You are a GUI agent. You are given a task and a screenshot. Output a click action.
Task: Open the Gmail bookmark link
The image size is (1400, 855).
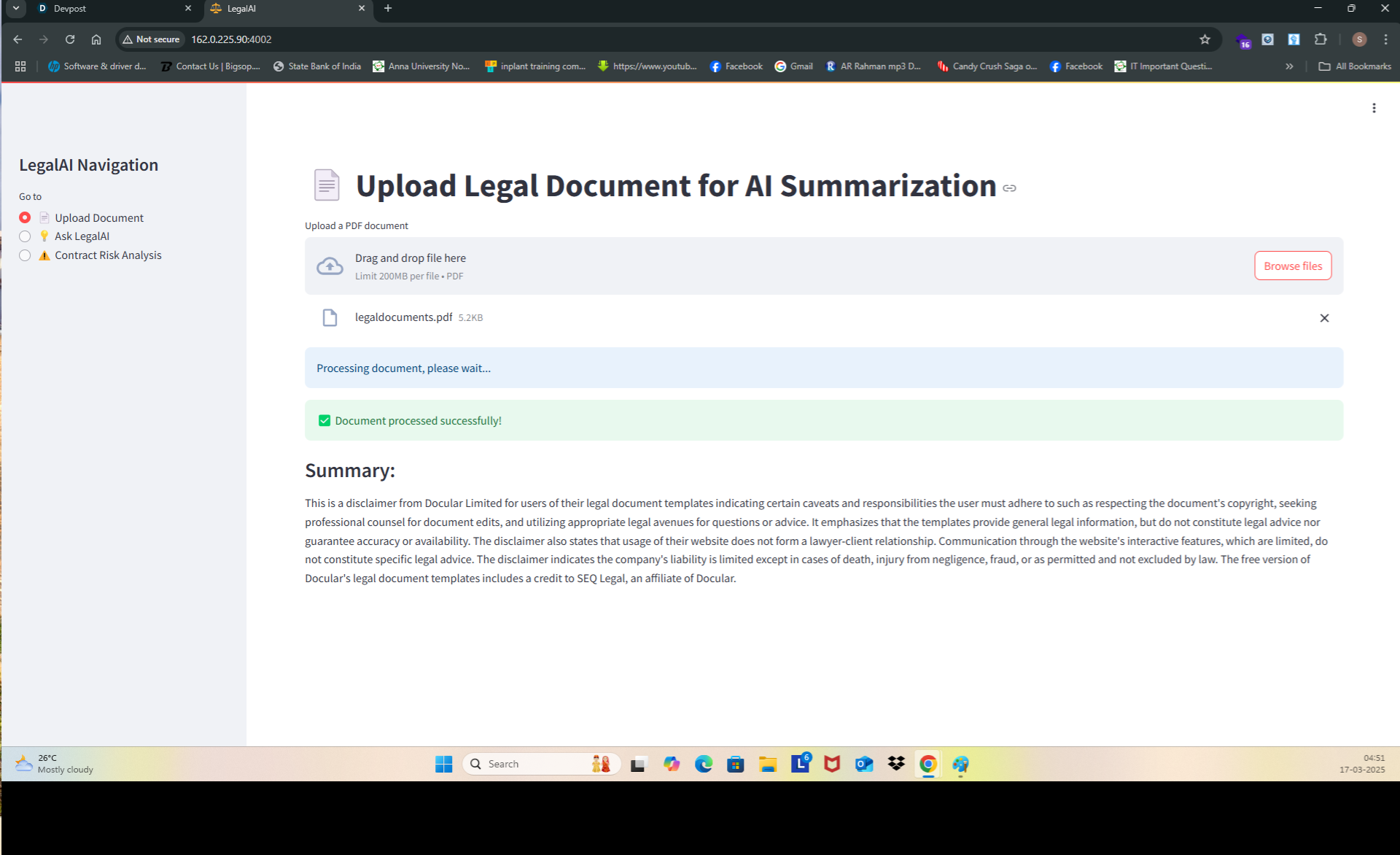tap(794, 66)
